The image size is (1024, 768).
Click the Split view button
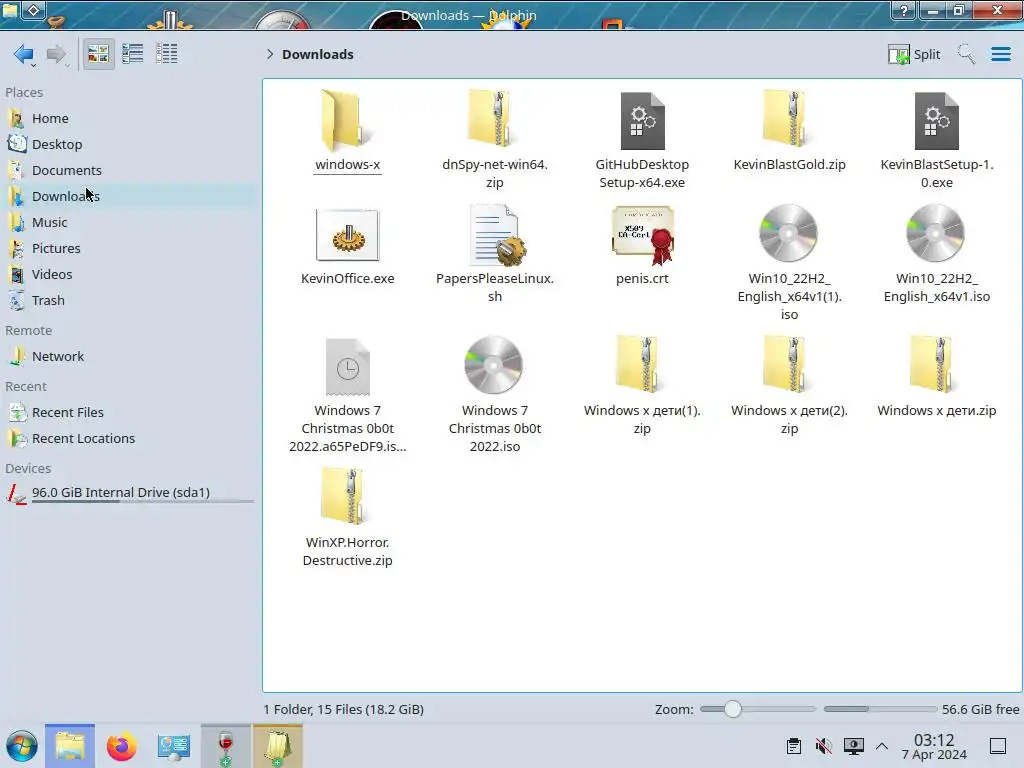click(x=914, y=54)
